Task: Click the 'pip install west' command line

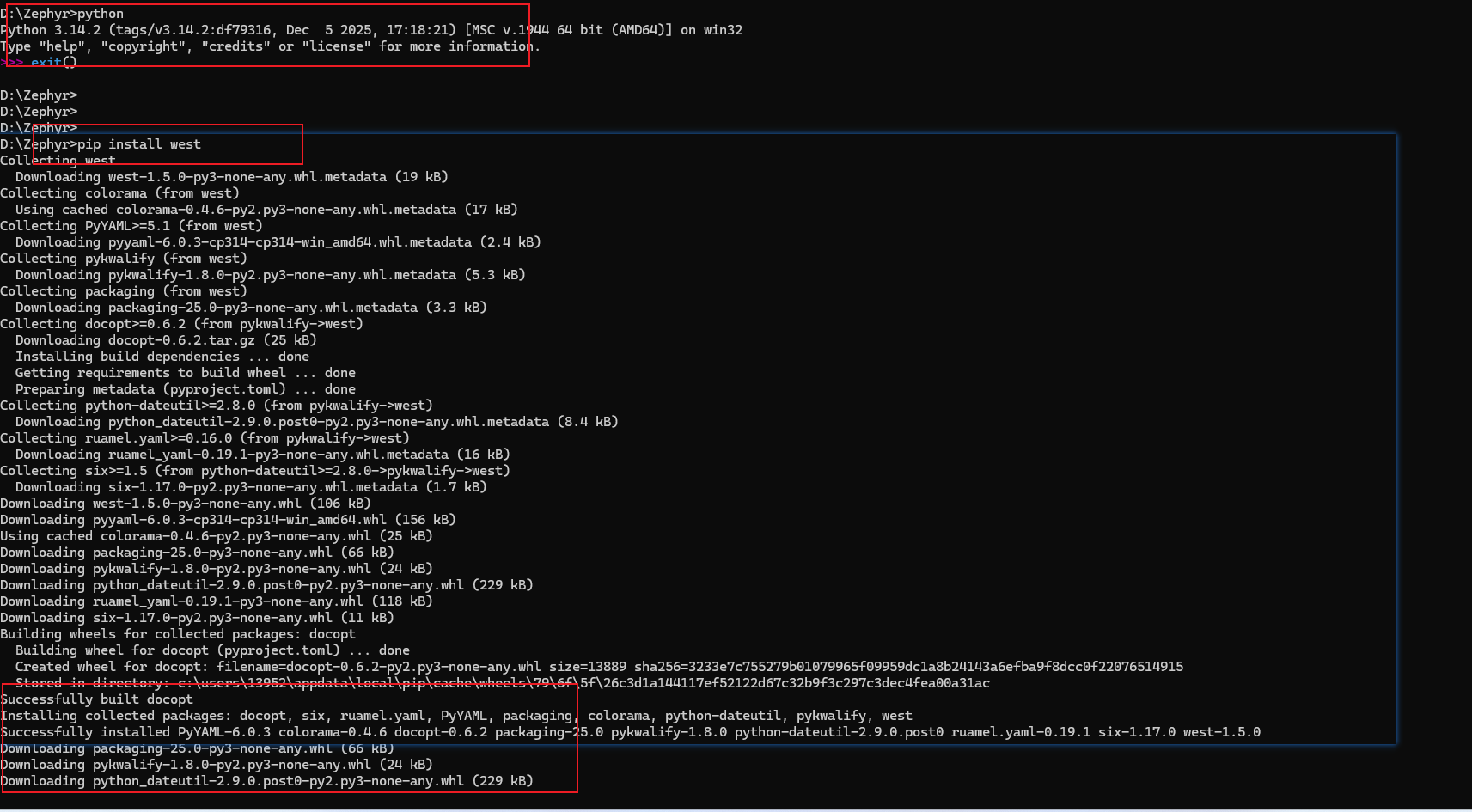Action: [101, 144]
